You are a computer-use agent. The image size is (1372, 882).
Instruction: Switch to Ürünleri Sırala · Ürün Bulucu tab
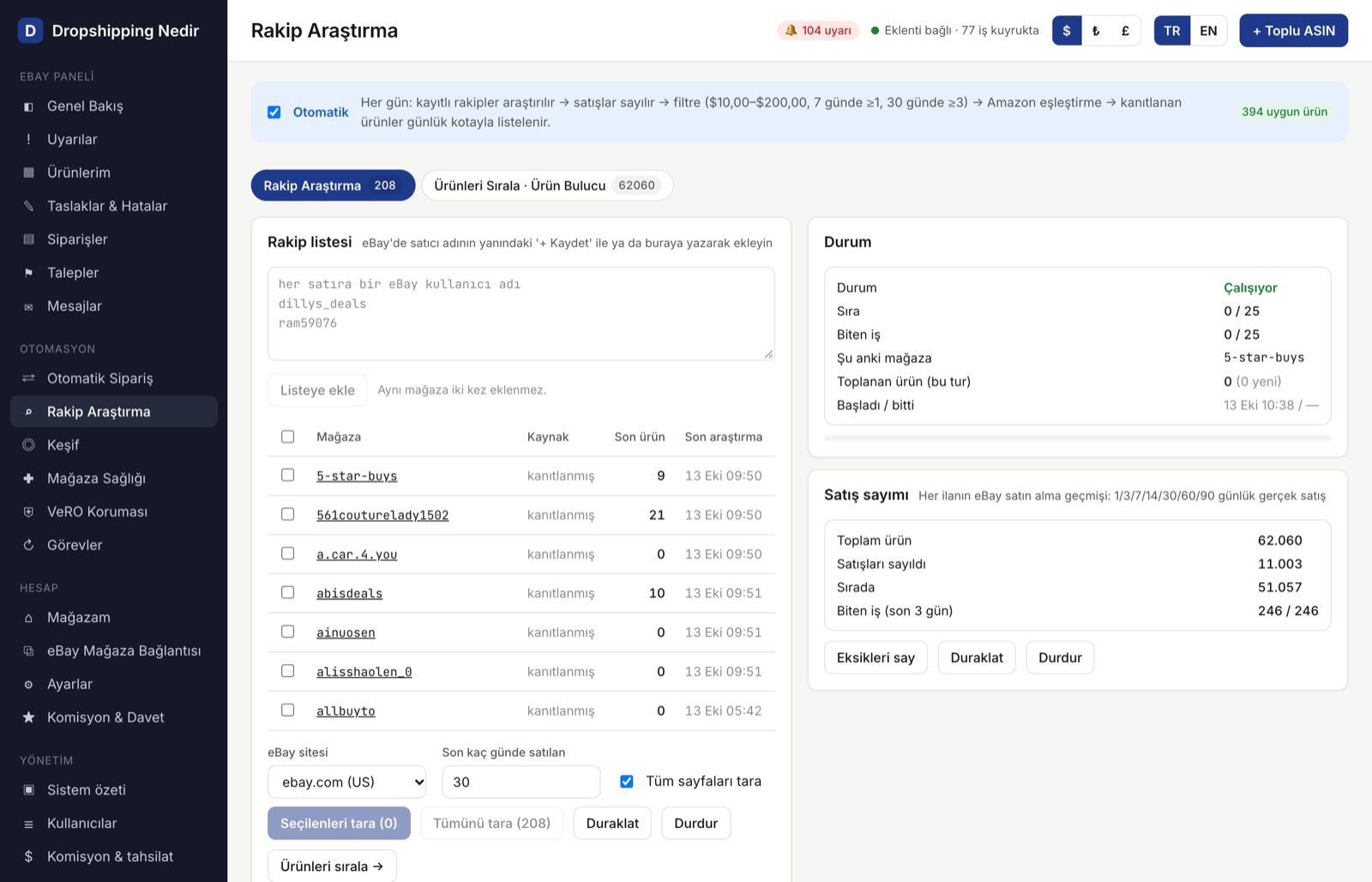[547, 185]
